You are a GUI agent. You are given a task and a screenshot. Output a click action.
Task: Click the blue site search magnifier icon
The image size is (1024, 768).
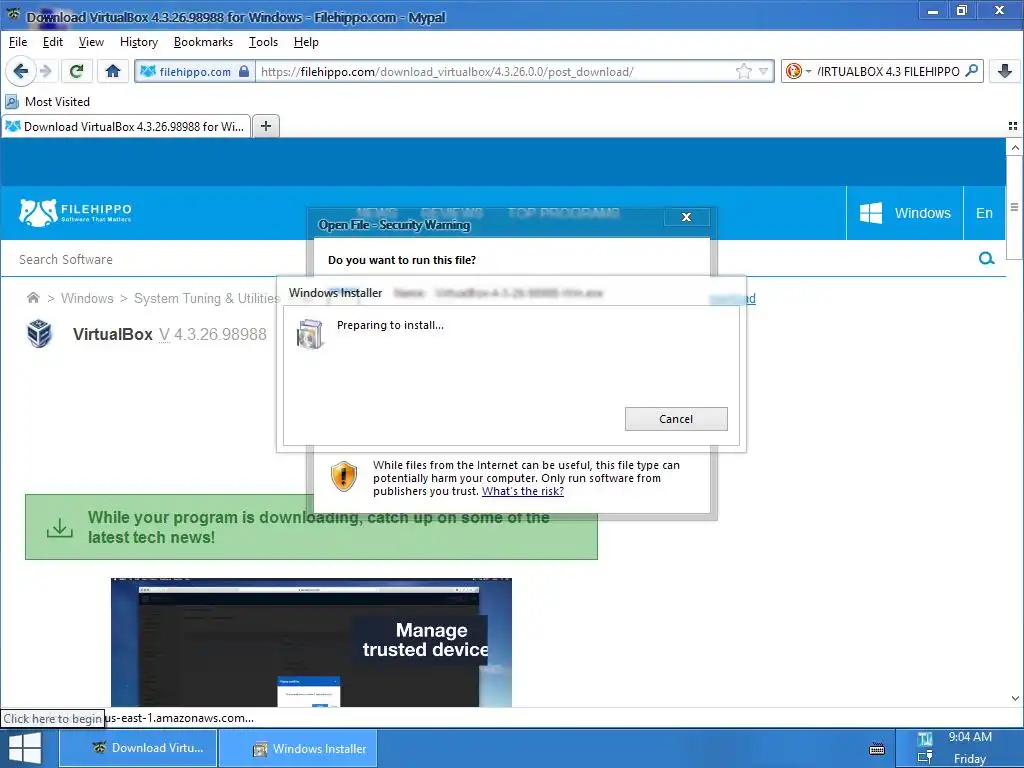point(987,259)
